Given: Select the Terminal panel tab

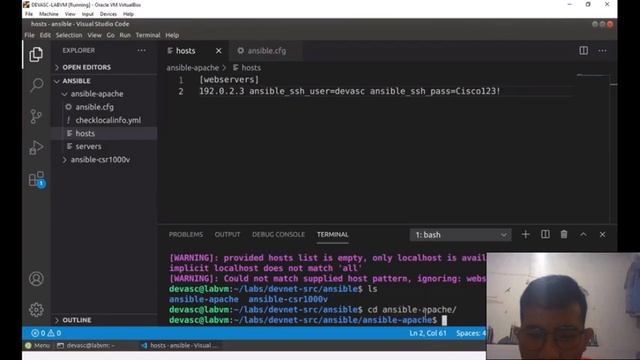Looking at the screenshot, I should [333, 234].
